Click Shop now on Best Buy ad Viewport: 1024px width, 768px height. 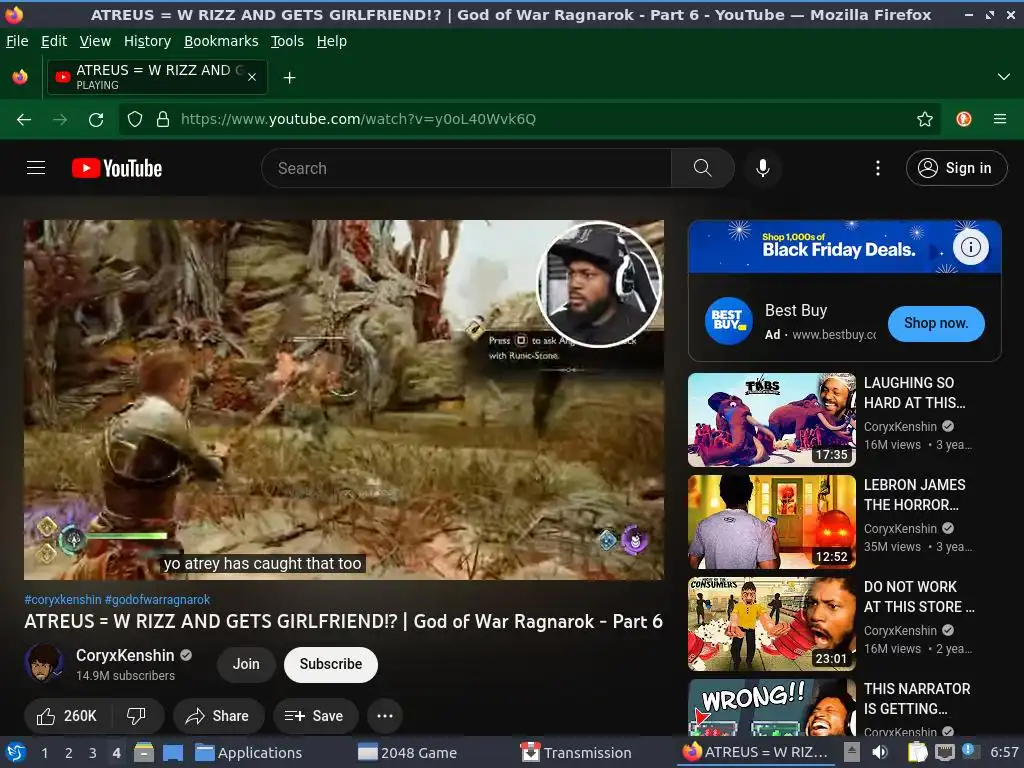point(936,323)
